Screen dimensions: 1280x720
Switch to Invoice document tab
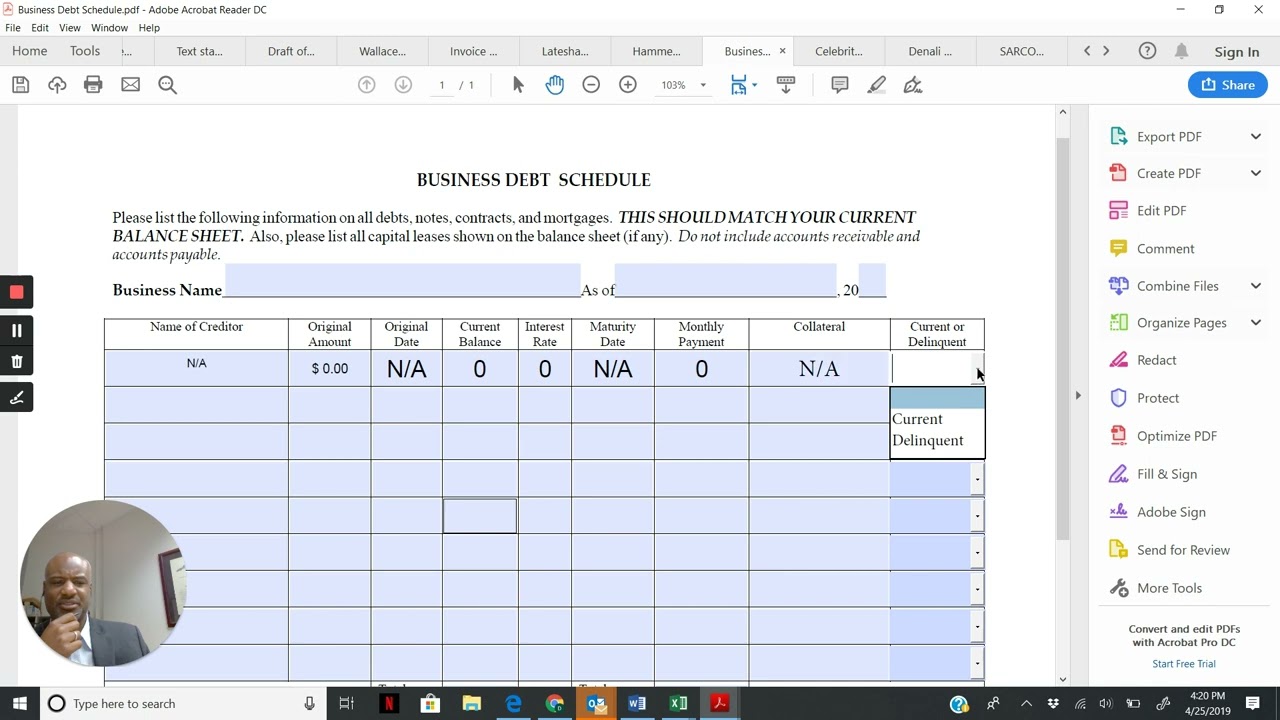tap(473, 51)
